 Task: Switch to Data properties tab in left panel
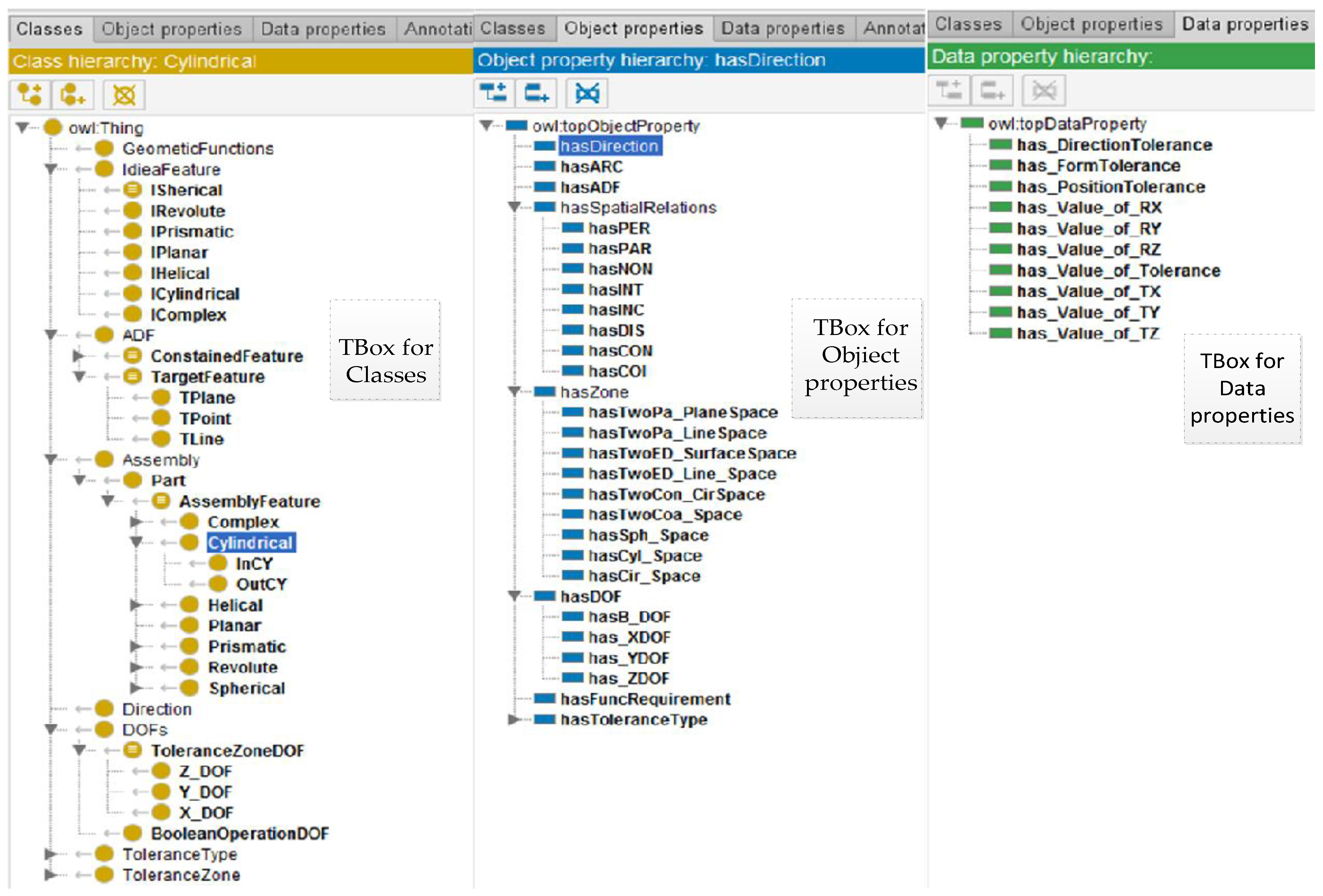pos(323,29)
